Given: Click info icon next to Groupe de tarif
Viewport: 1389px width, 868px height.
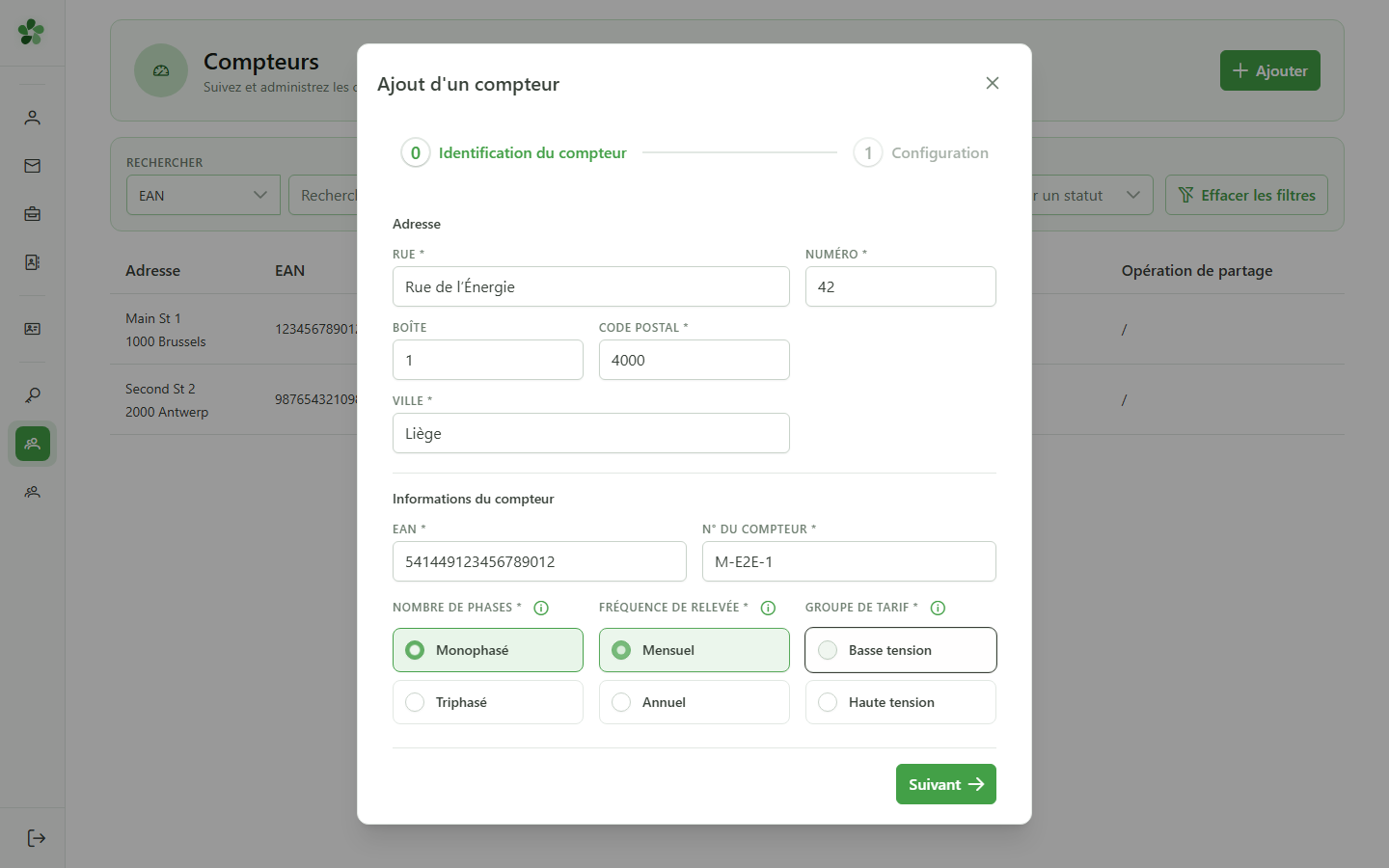Looking at the screenshot, I should [x=938, y=608].
